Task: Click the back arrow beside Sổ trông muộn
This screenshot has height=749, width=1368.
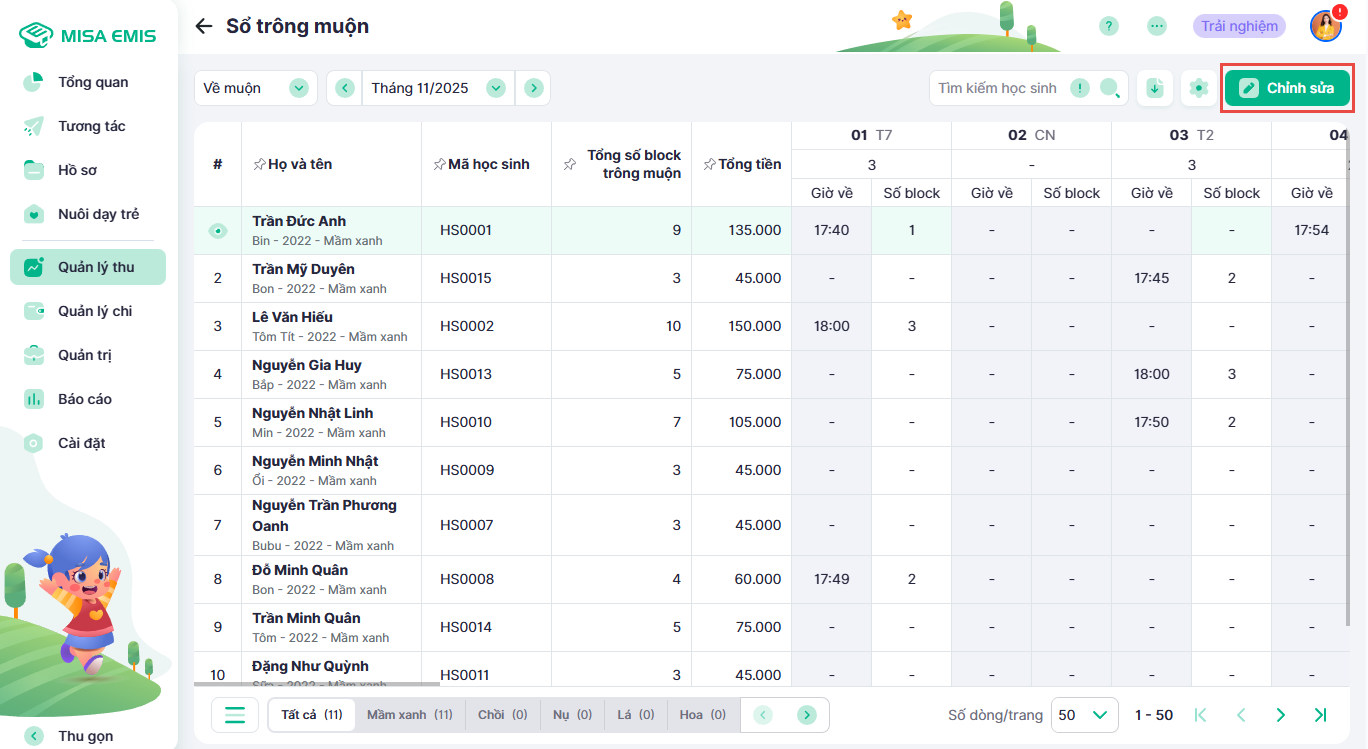Action: pos(204,26)
